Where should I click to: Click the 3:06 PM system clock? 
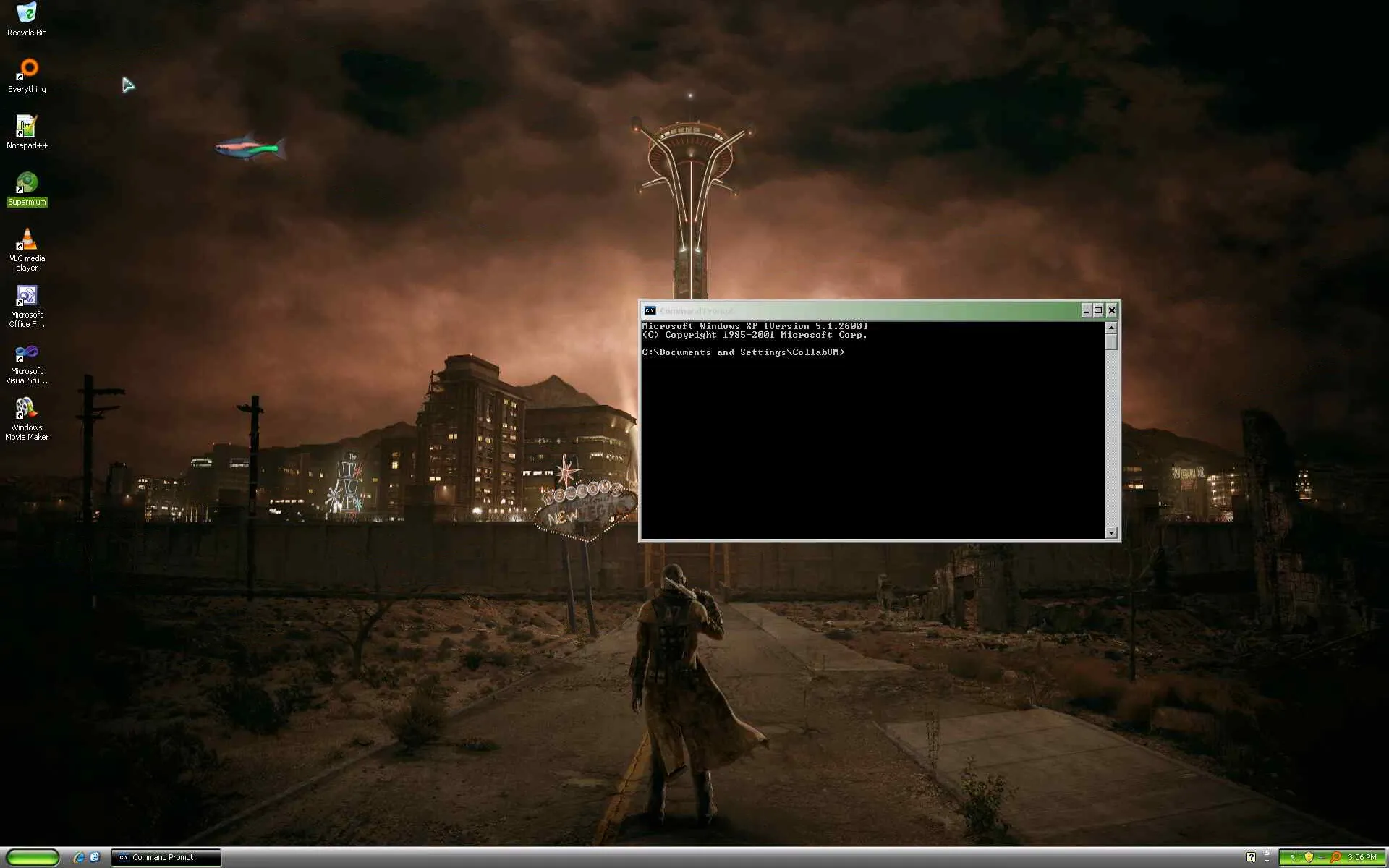pos(1362,858)
